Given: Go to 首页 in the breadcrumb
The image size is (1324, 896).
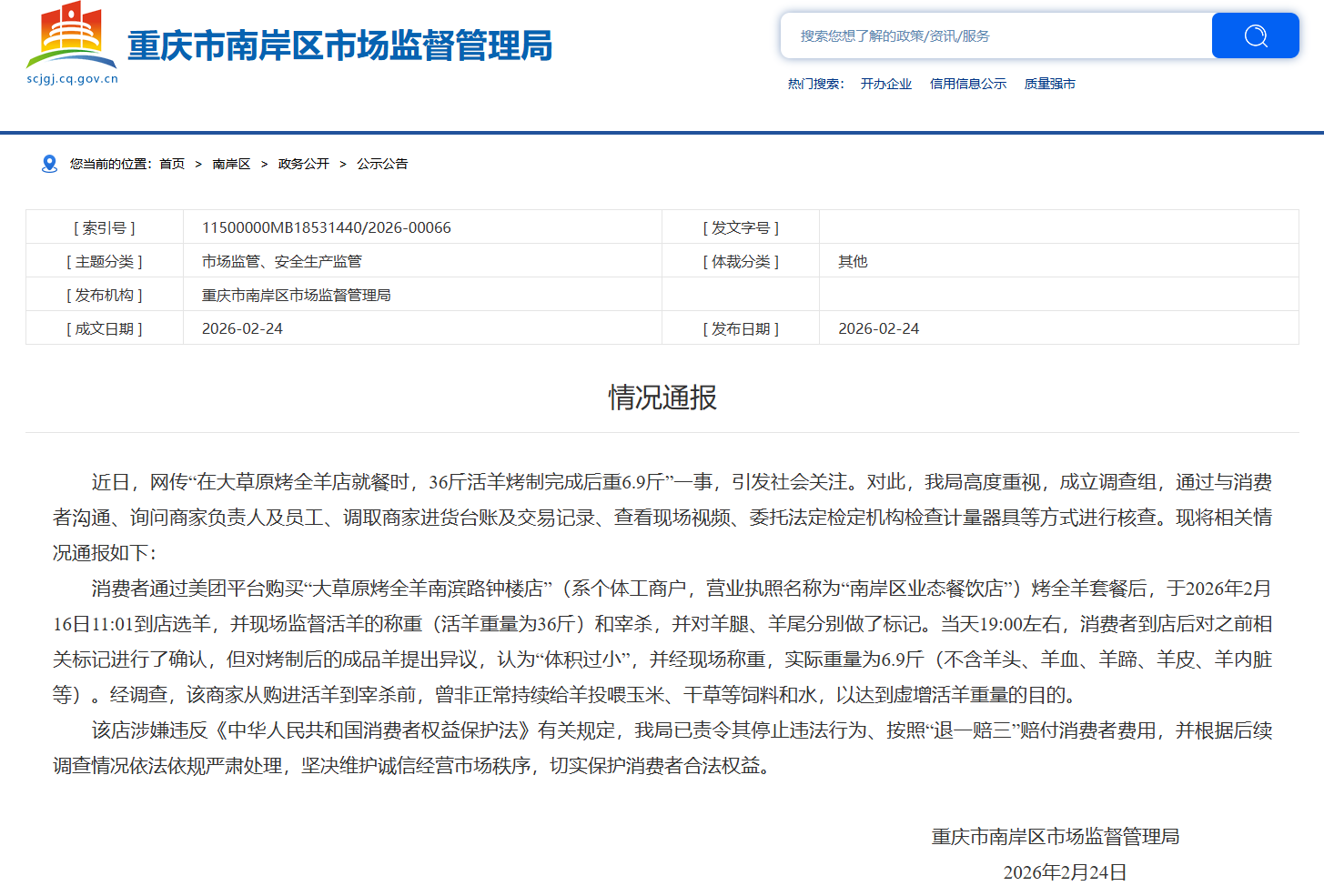Looking at the screenshot, I should tap(172, 164).
